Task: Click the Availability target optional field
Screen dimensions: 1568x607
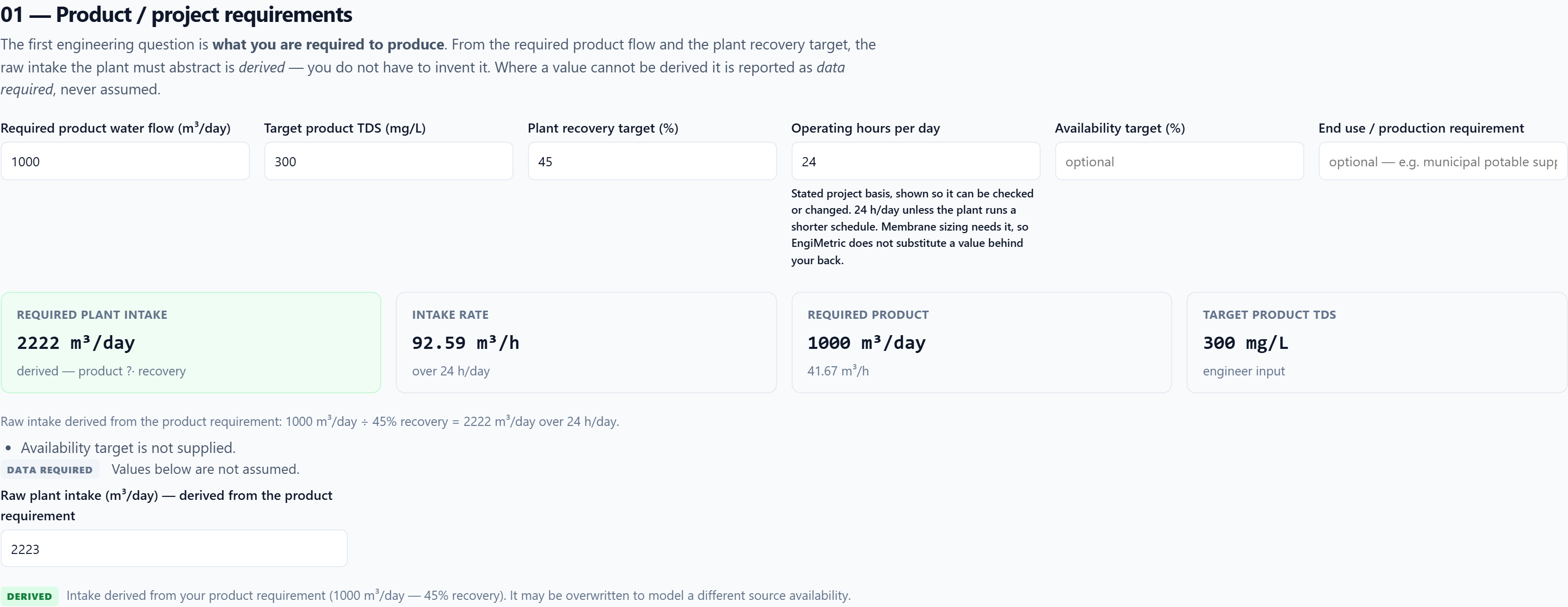Action: click(x=1179, y=161)
